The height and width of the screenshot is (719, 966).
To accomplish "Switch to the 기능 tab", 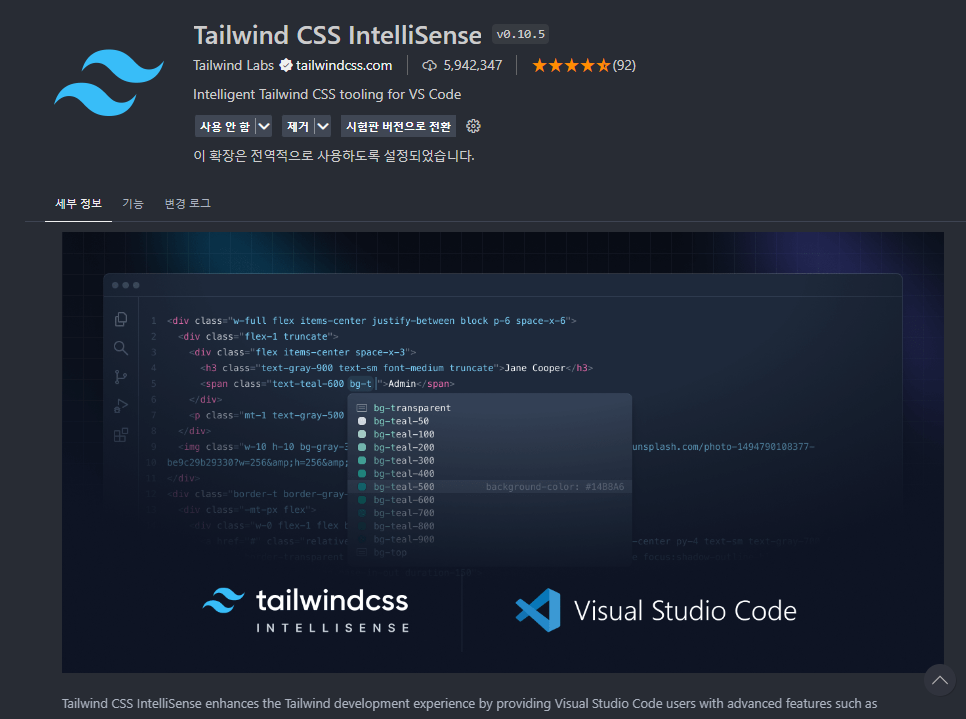I will click(x=132, y=203).
